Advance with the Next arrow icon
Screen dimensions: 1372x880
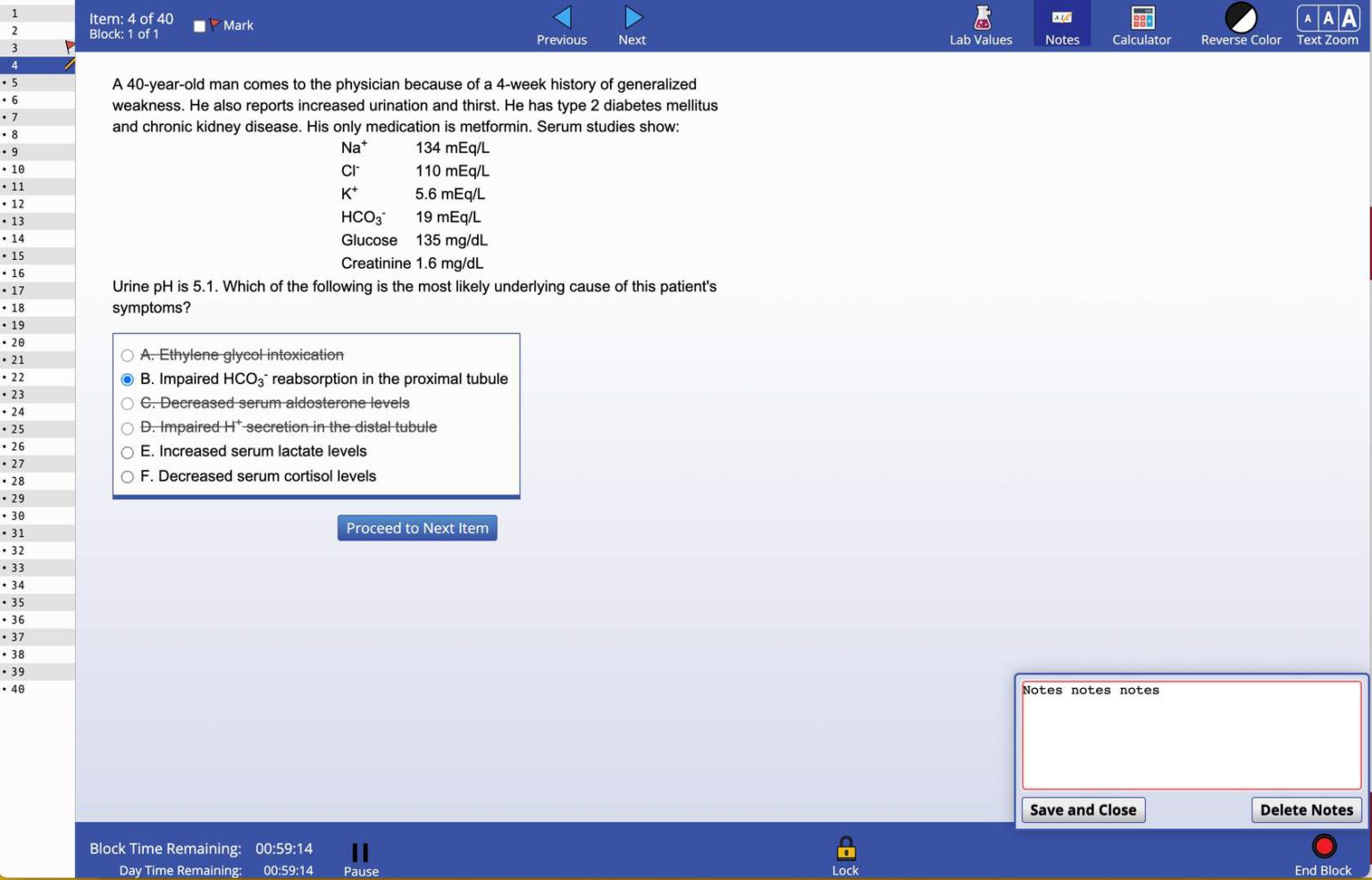click(x=632, y=18)
